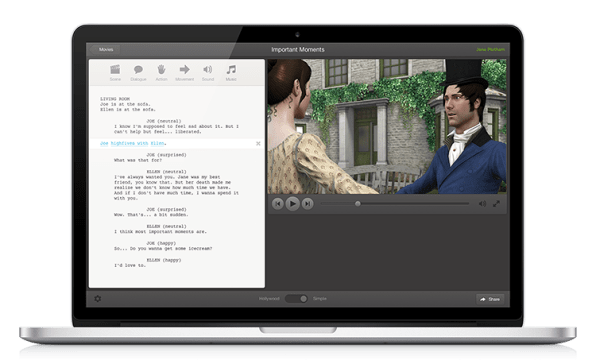Remove the 'Joe highfives with Ellen' line
This screenshot has height=364, width=596.
(x=258, y=144)
